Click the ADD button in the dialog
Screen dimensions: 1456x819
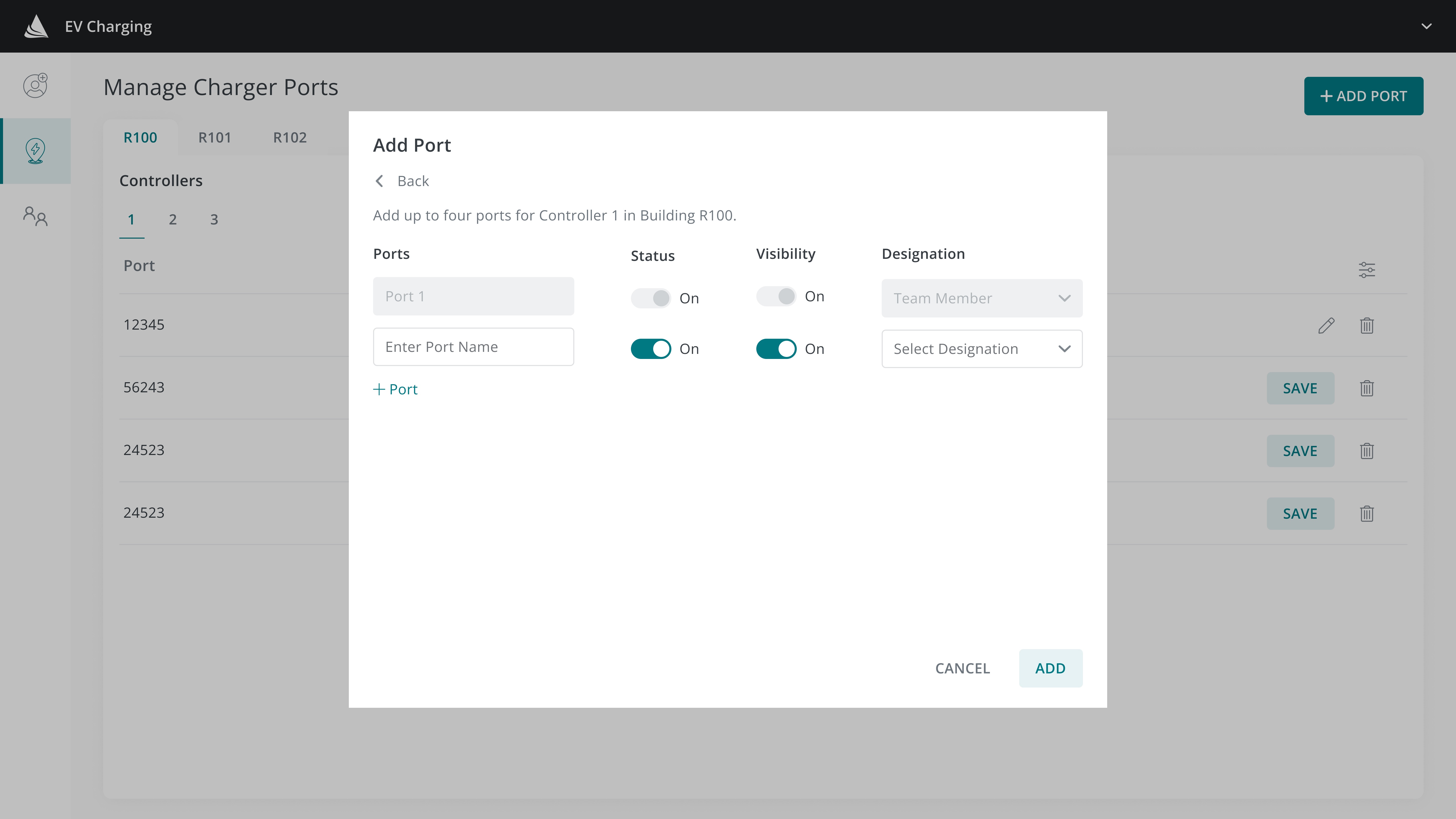(1050, 668)
